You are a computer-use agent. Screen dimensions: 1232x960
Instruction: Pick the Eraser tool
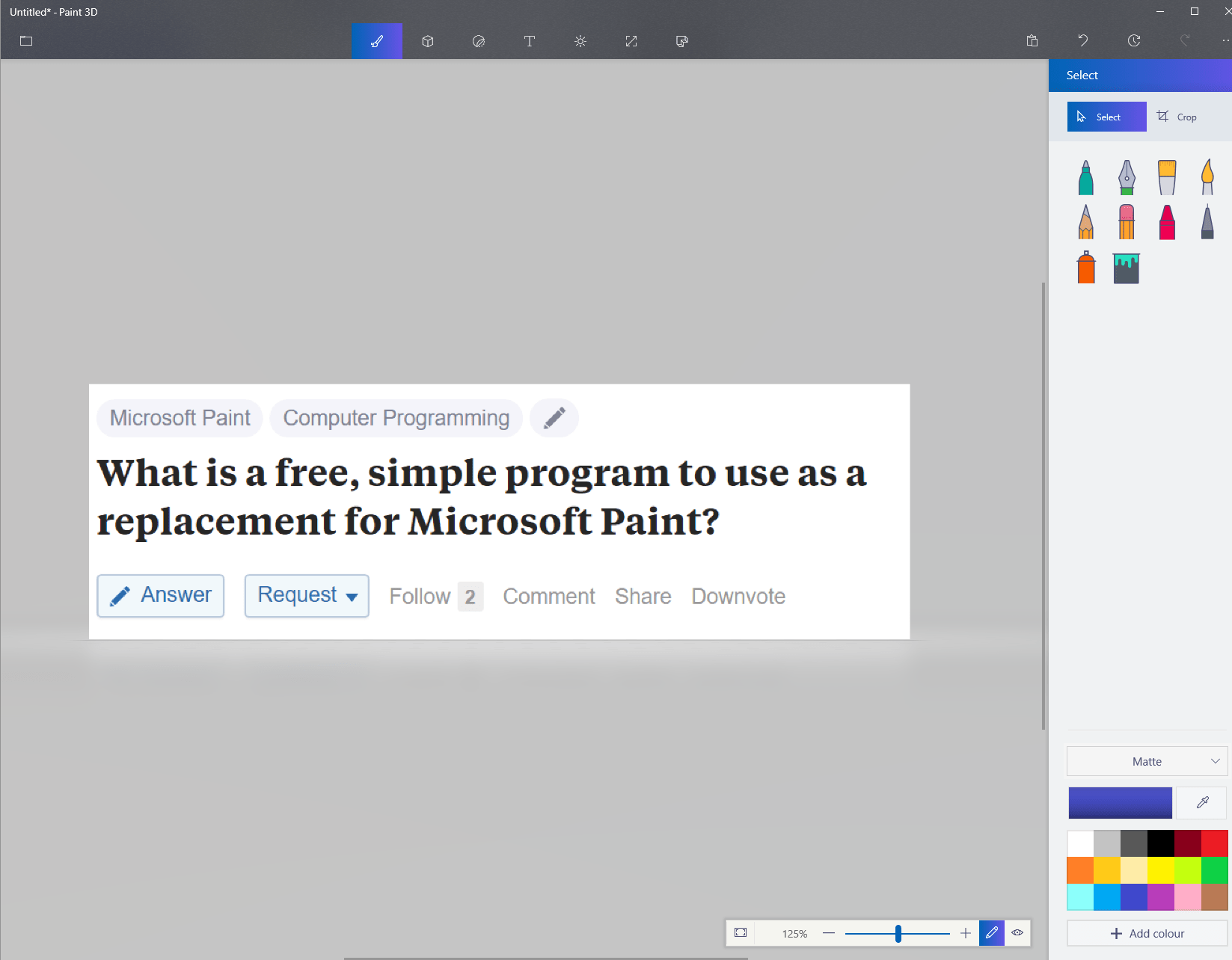(x=1127, y=222)
